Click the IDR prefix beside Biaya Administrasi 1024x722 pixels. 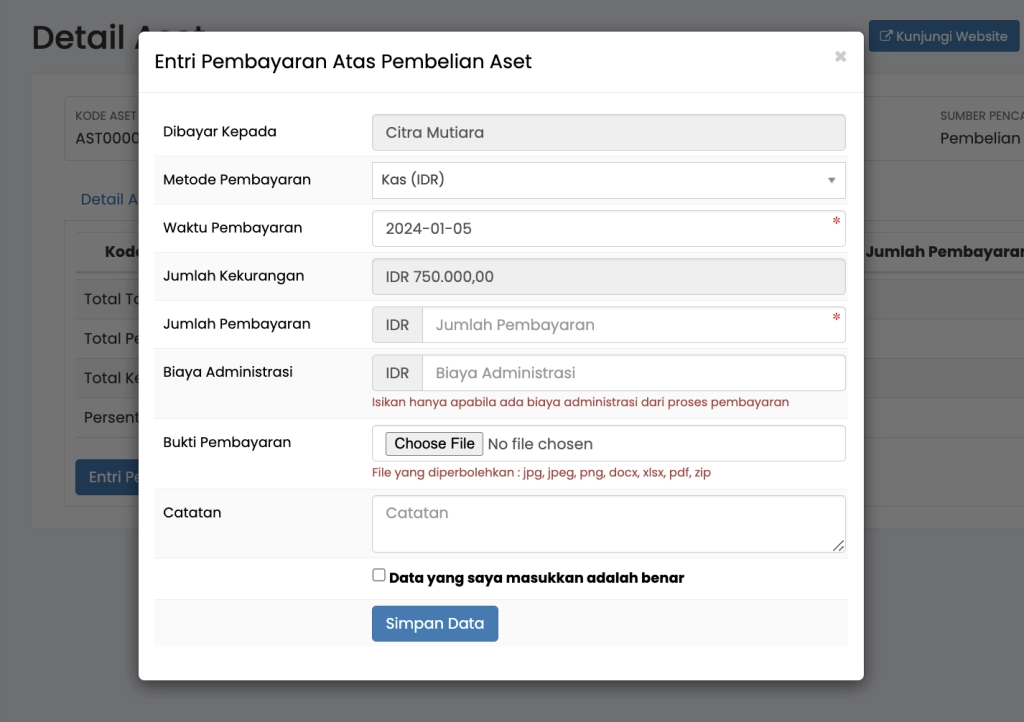[x=397, y=373]
